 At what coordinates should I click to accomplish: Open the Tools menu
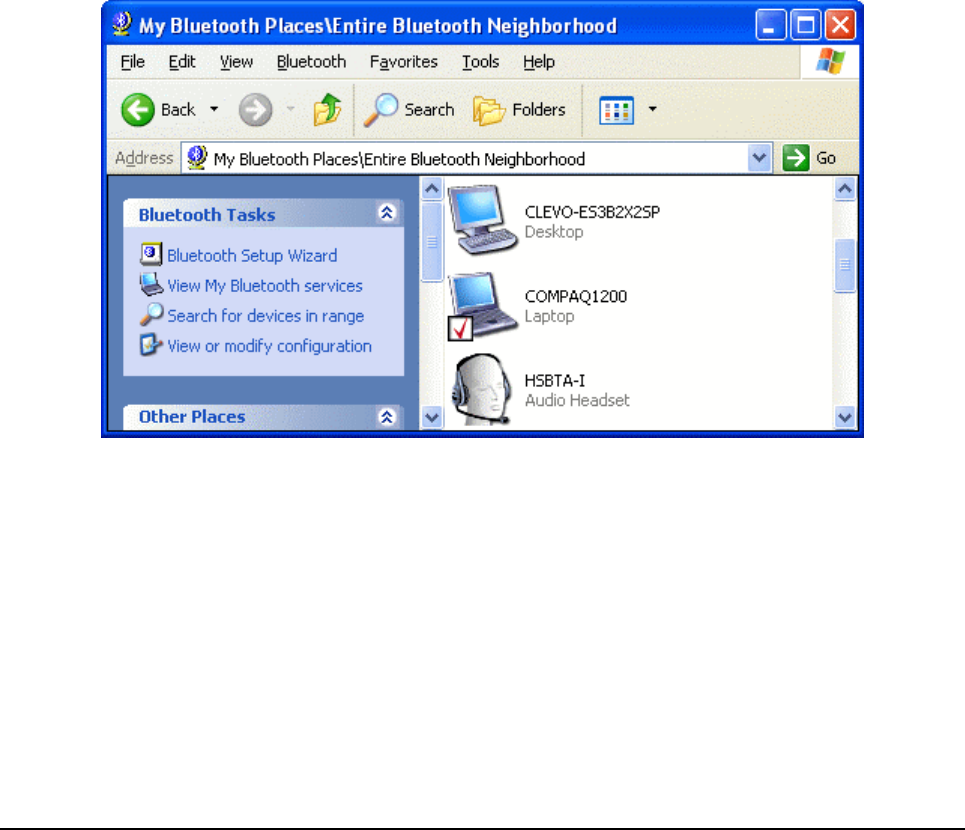click(x=481, y=62)
